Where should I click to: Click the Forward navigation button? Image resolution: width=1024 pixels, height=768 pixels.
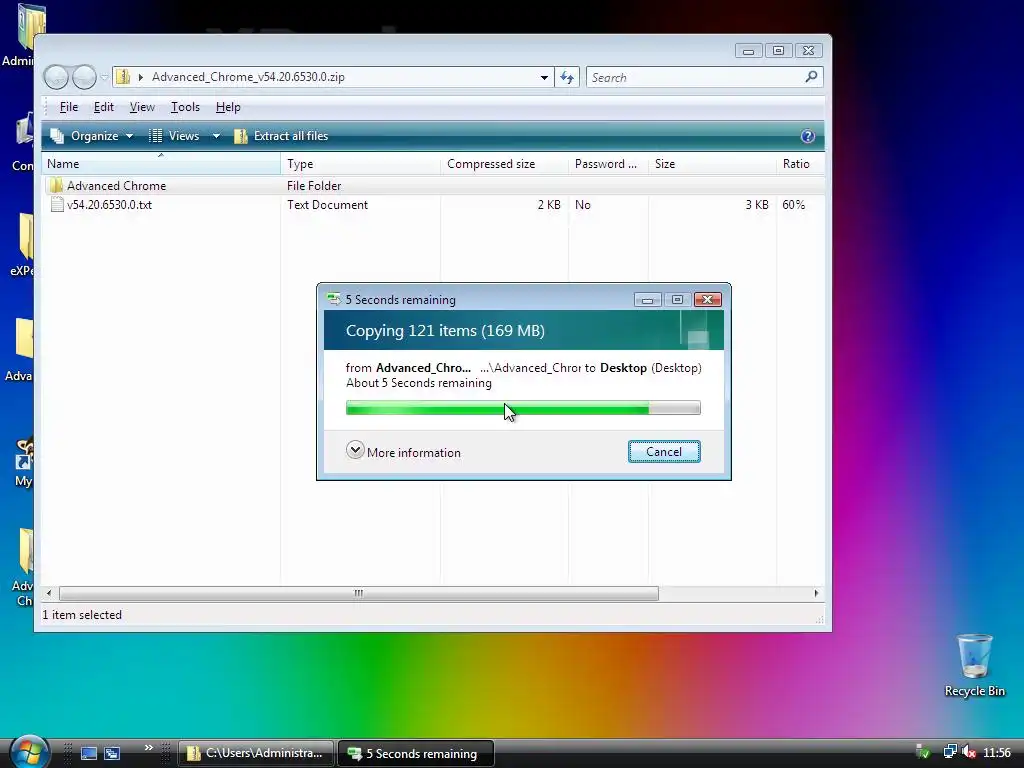tap(84, 77)
